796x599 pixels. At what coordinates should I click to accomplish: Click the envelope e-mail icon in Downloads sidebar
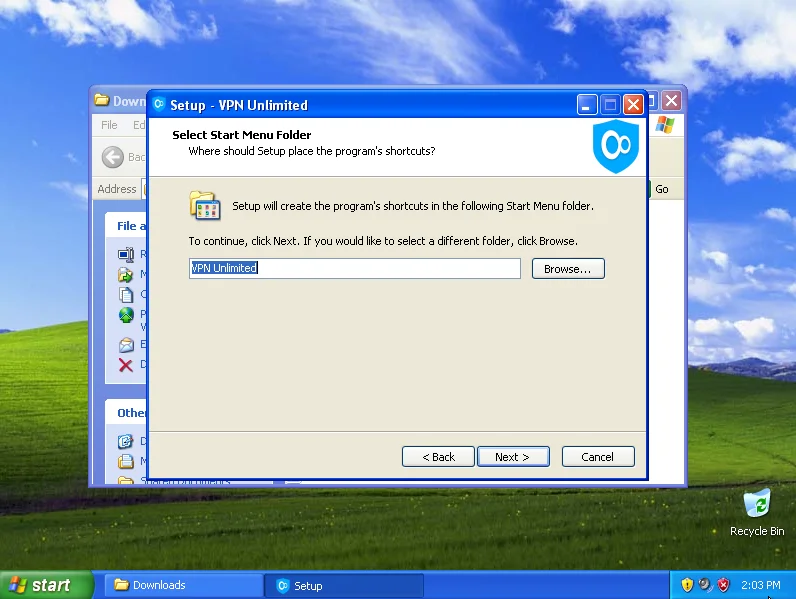(126, 345)
